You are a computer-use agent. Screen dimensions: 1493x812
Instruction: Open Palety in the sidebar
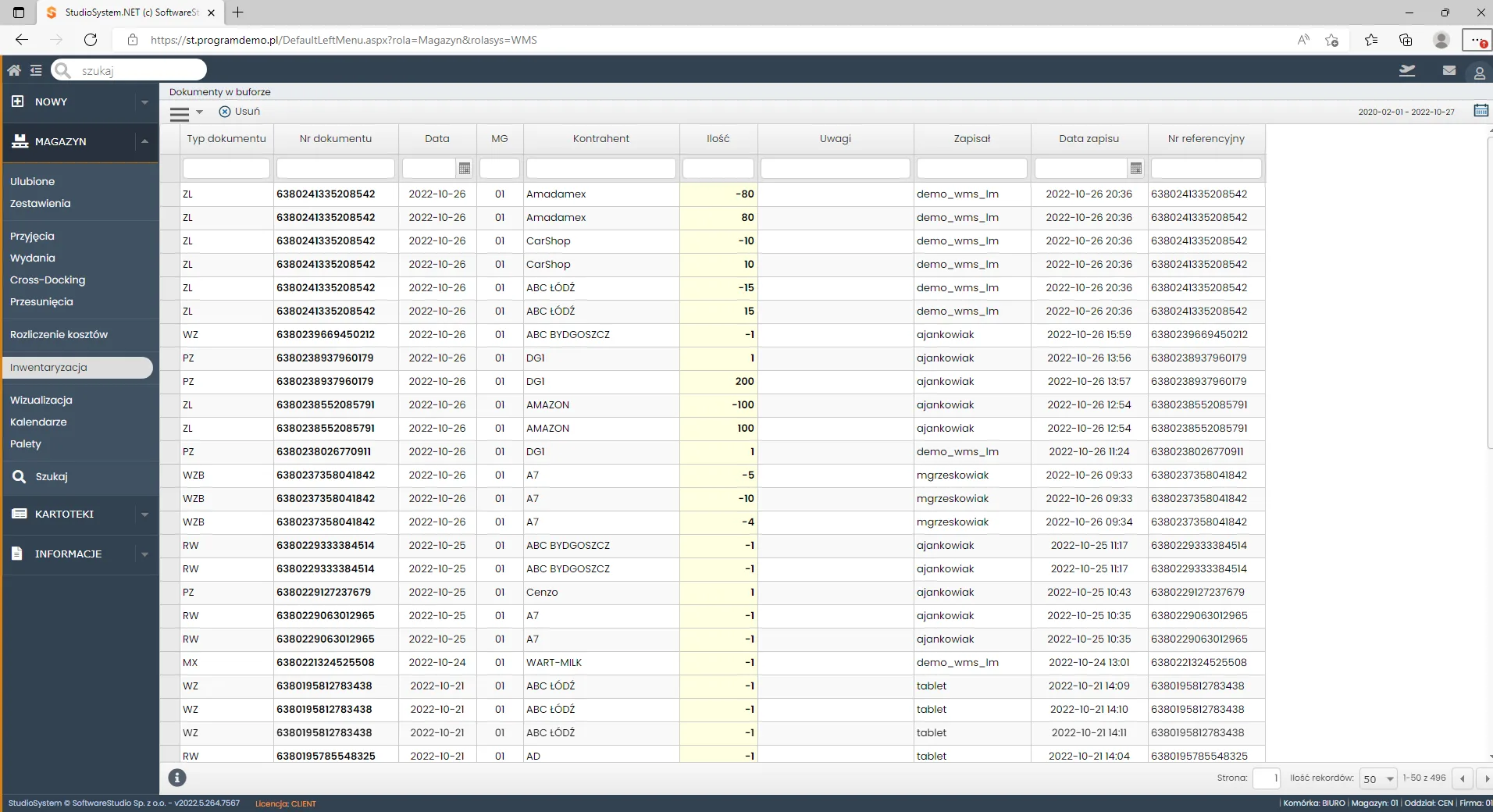(x=26, y=443)
